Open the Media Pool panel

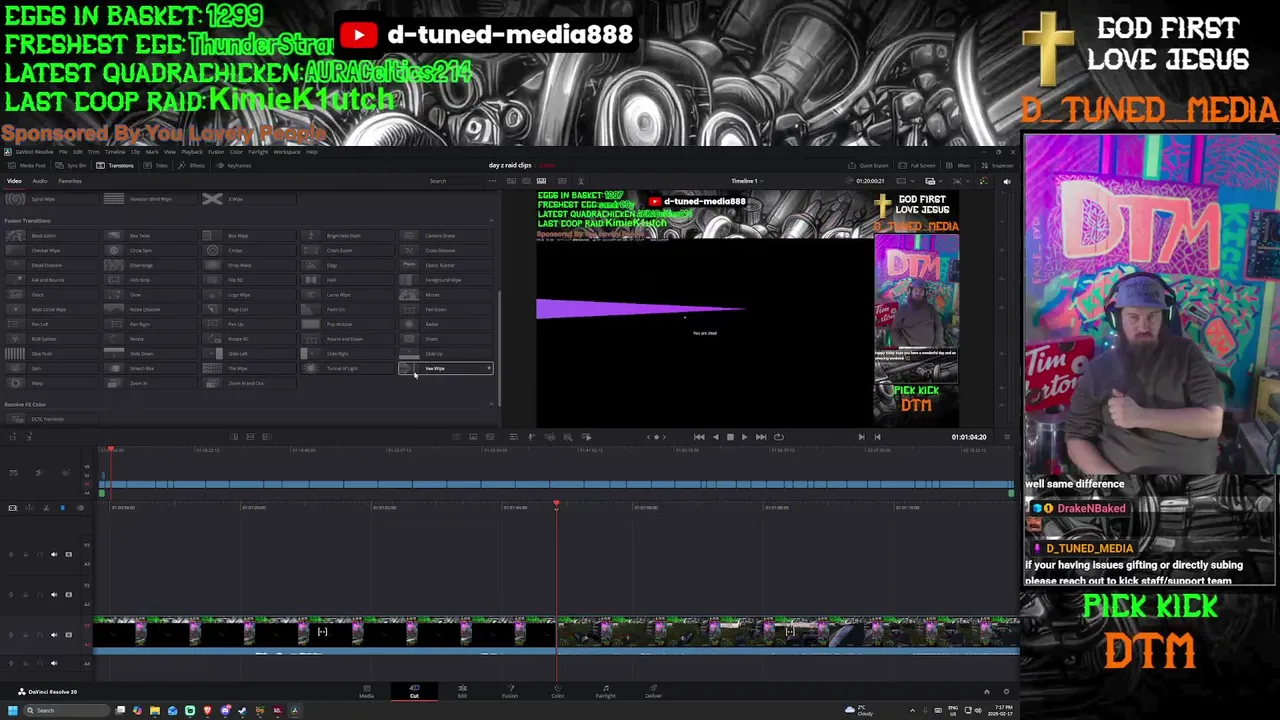(27, 165)
